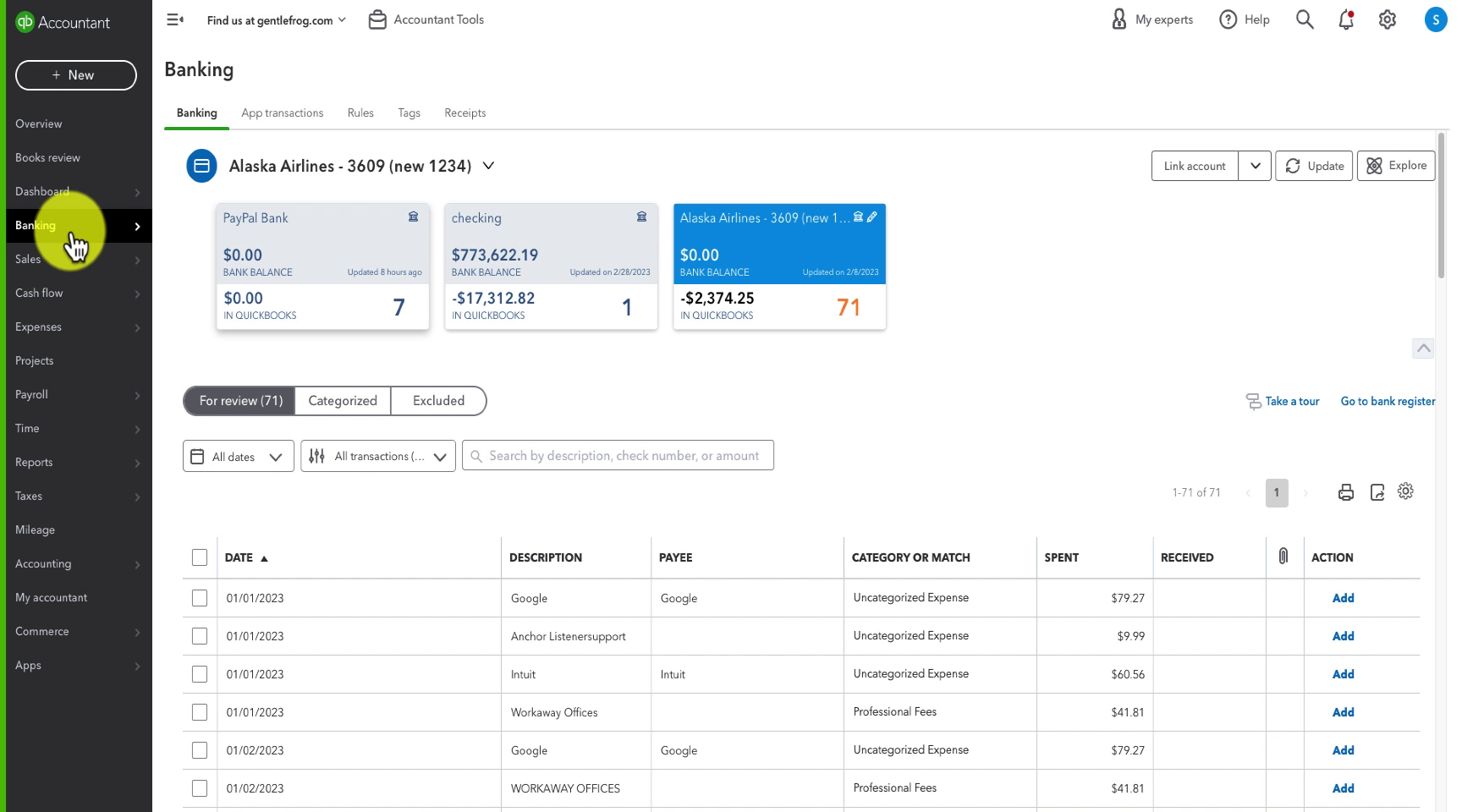Screen dimensions: 1462x812
Task: Add the Anchor Listenersupport $9.99 transaction
Action: point(1343,636)
